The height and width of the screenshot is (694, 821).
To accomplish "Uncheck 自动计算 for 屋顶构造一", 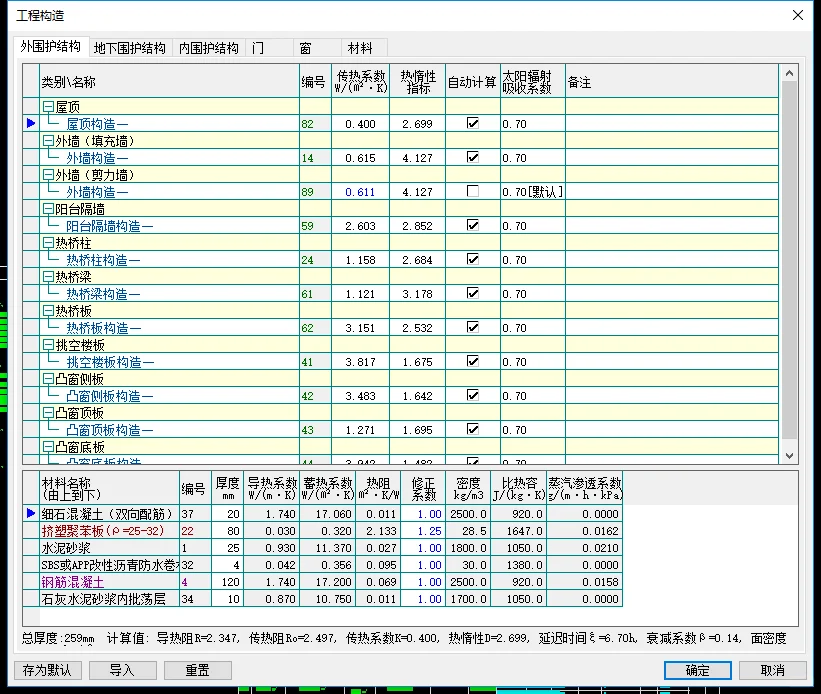I will point(472,123).
